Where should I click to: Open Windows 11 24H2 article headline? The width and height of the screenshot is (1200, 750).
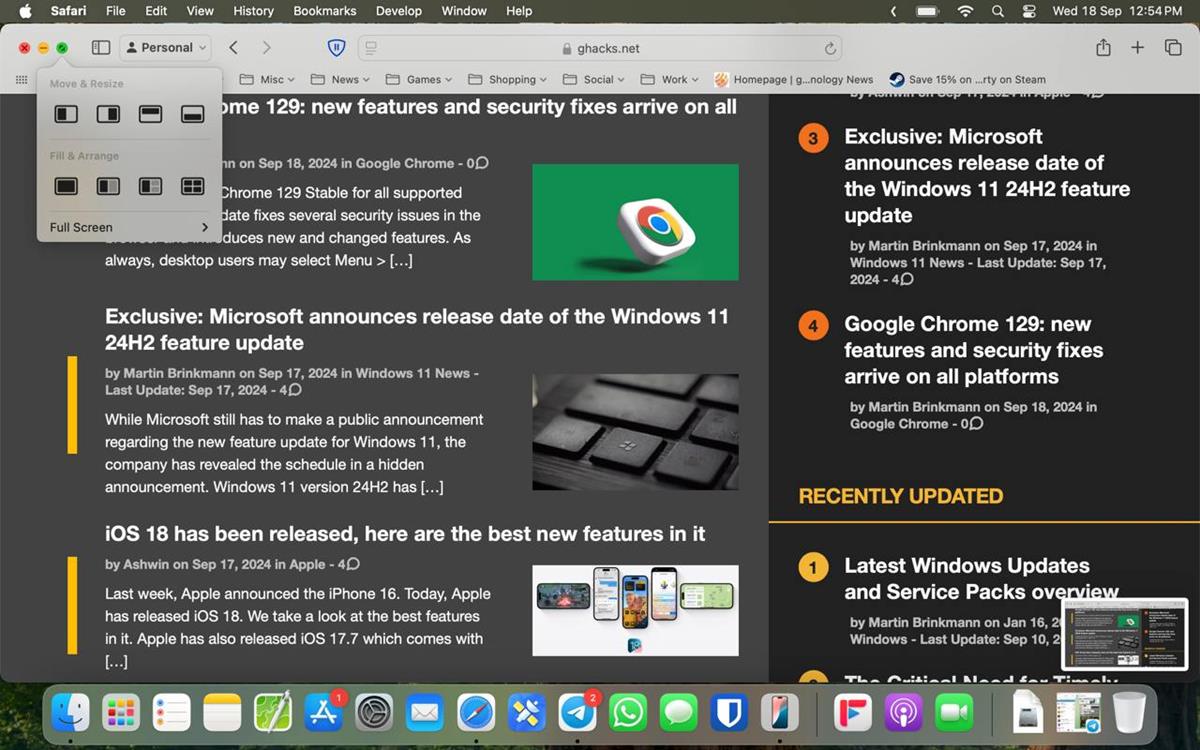tap(417, 329)
